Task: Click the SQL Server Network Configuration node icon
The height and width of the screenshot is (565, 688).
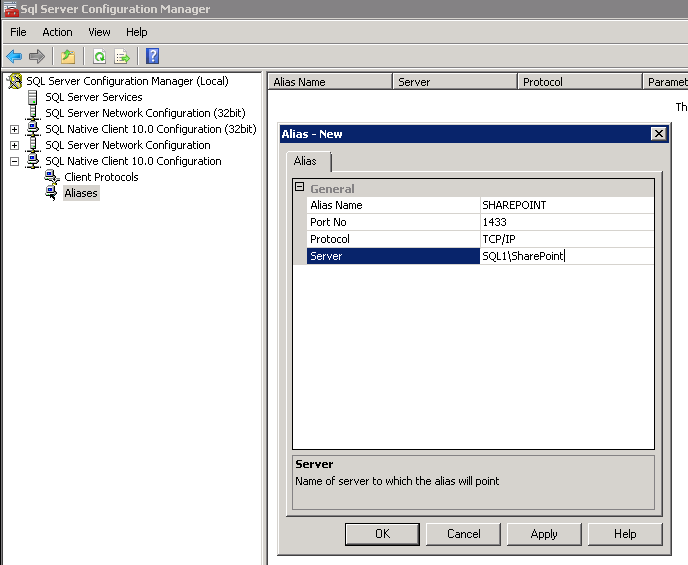Action: click(32, 145)
